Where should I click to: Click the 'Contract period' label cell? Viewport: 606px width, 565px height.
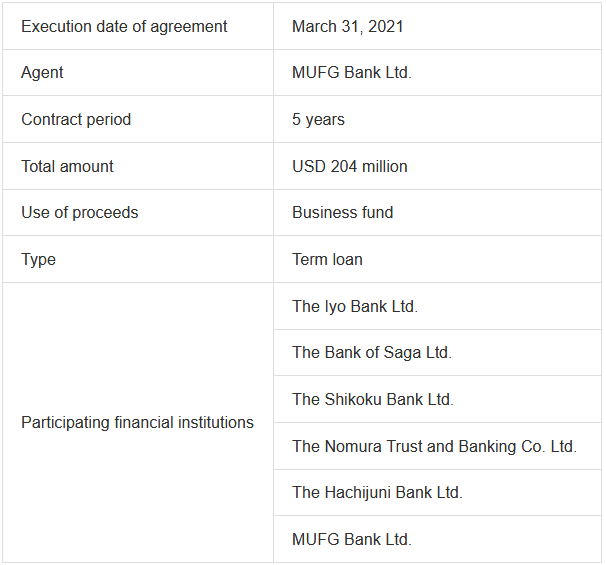point(76,119)
